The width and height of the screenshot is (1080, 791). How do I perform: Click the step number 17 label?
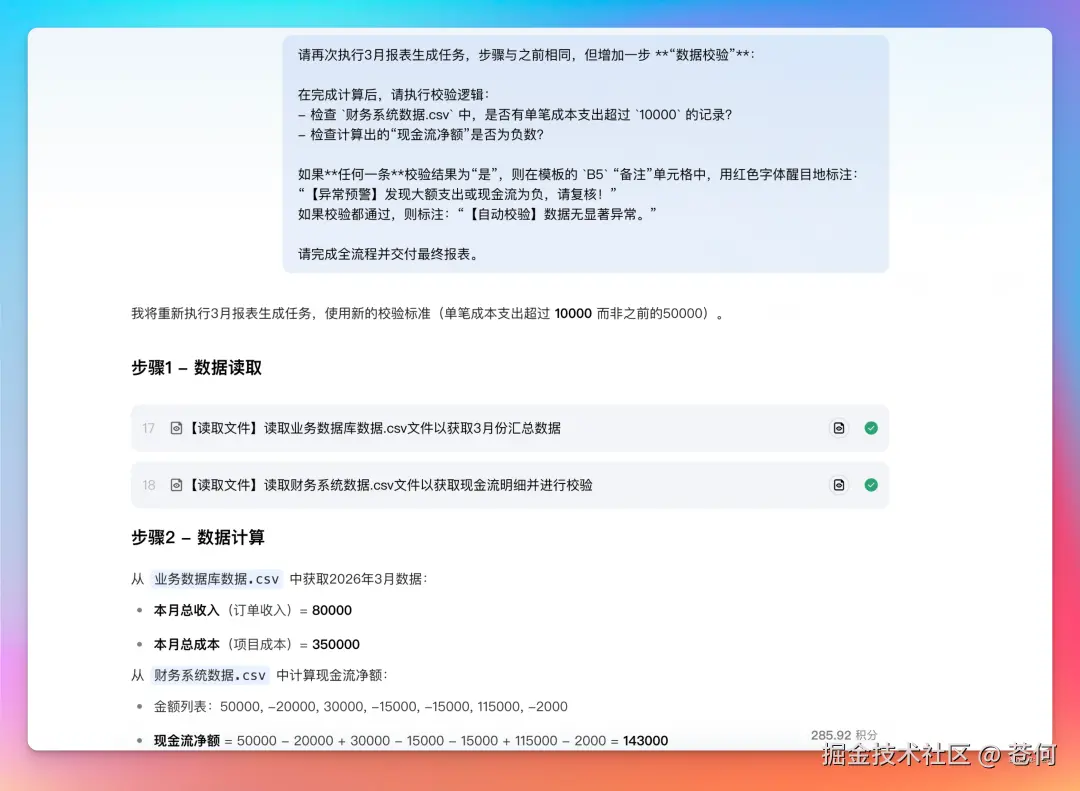point(148,428)
